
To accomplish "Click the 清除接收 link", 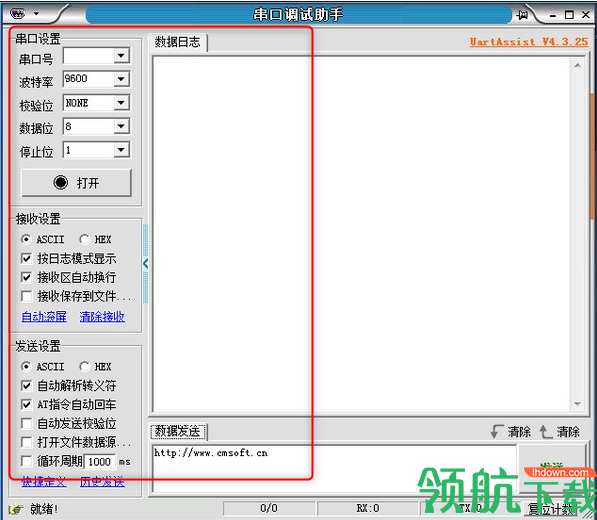I will pos(102,316).
